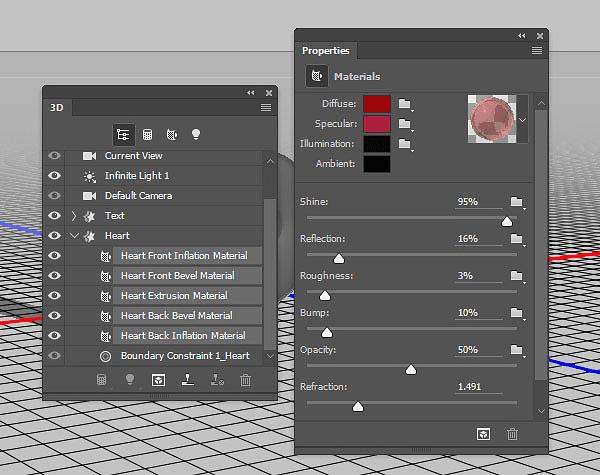Open Specular color swatch
Image resolution: width=600 pixels, height=475 pixels.
point(377,124)
